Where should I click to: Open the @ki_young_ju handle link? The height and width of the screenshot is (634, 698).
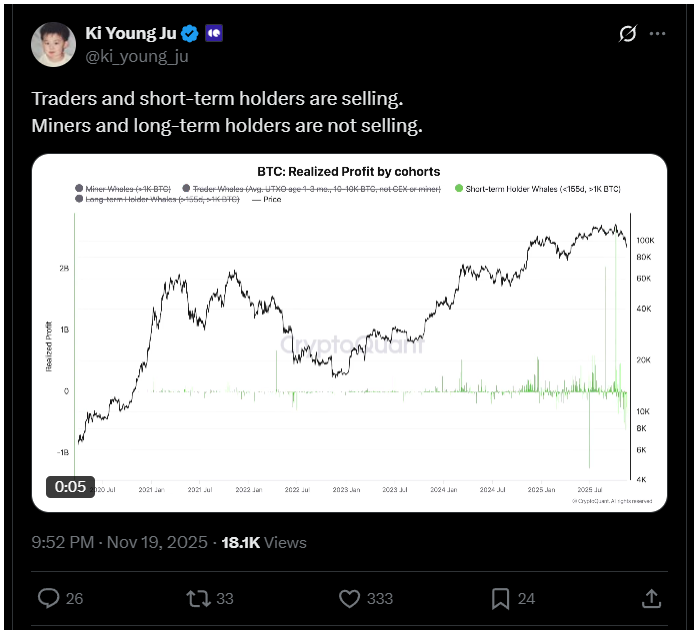pos(137,56)
